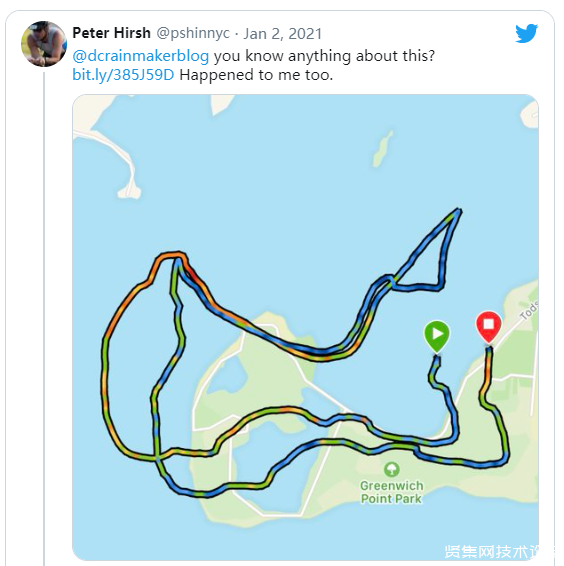Click the Twitter bird logo
The width and height of the screenshot is (564, 566).
click(526, 33)
